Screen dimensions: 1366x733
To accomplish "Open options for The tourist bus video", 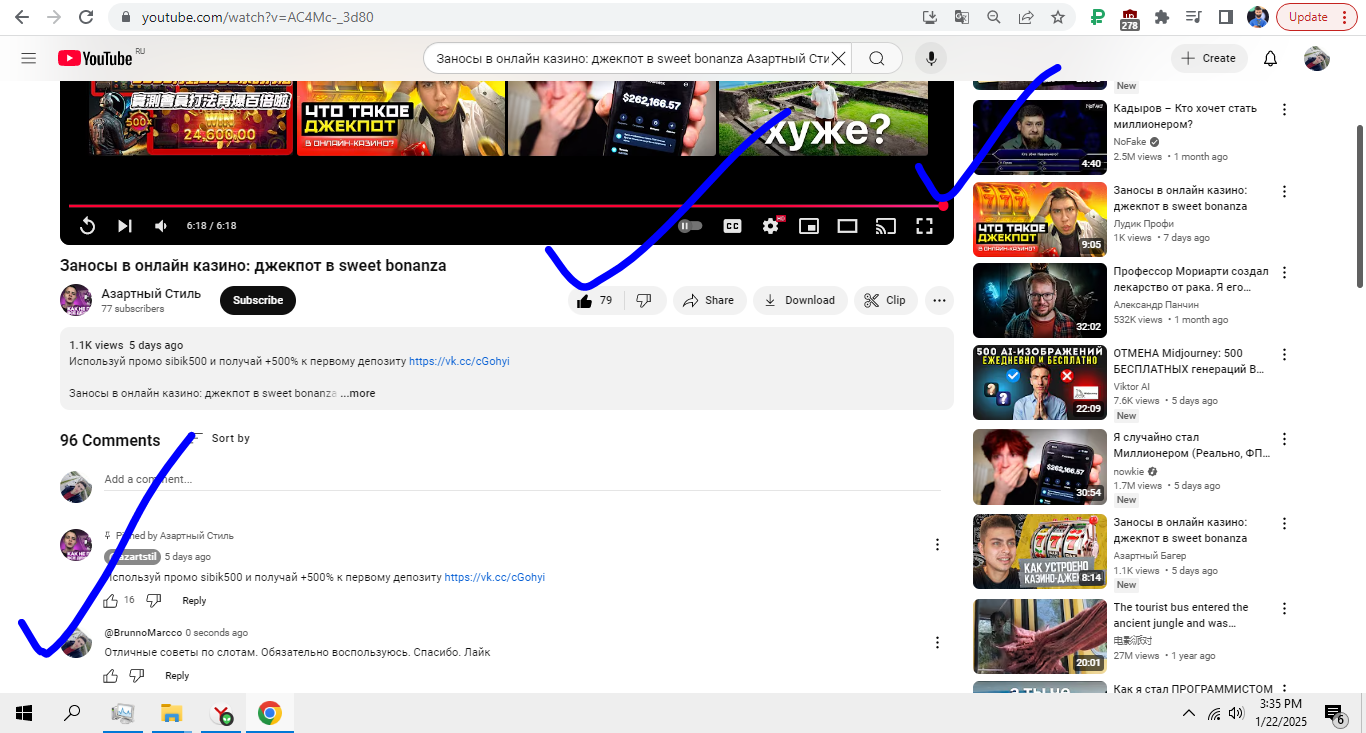I will point(1285,608).
